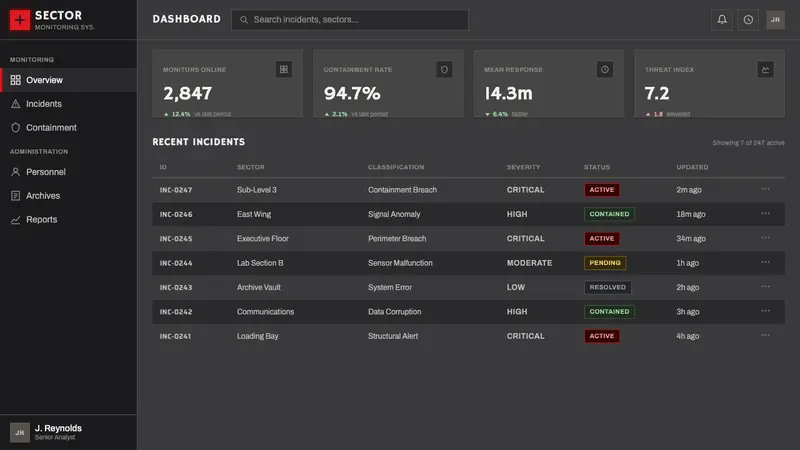Open Incidents in sidebar
Image resolution: width=800 pixels, height=450 pixels.
(68, 104)
